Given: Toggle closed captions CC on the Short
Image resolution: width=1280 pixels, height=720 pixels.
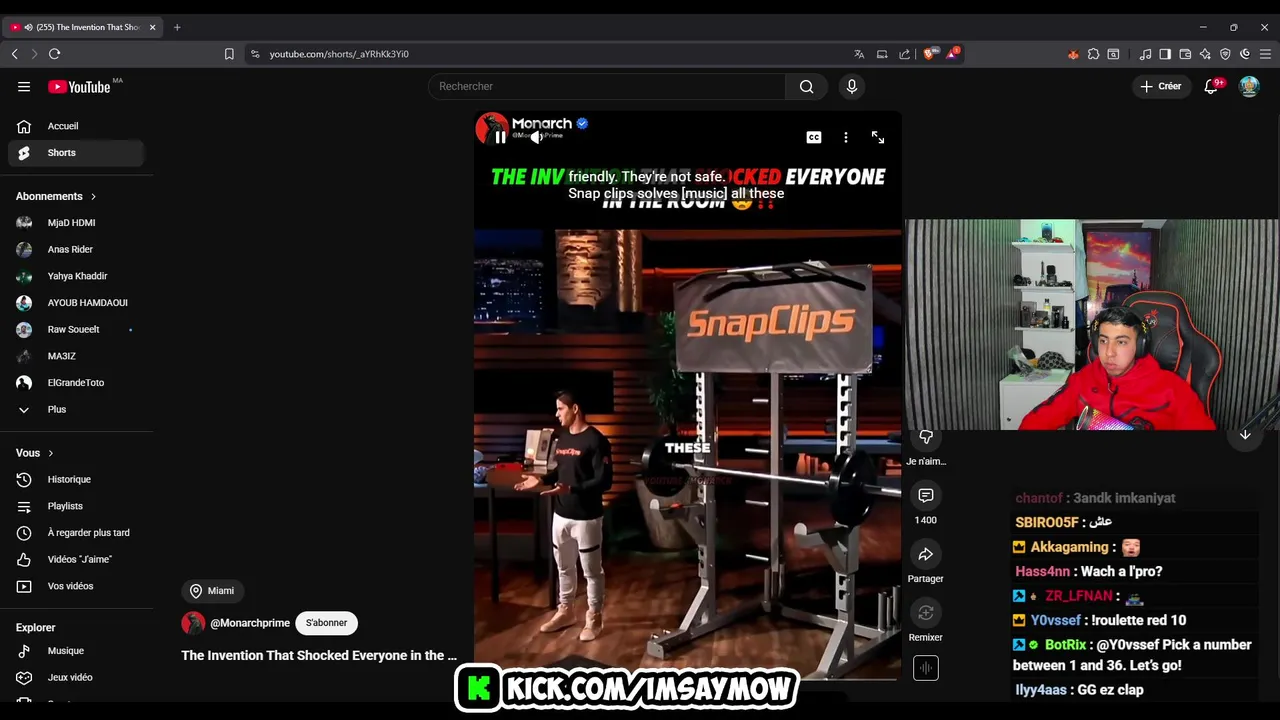Looking at the screenshot, I should pos(814,137).
